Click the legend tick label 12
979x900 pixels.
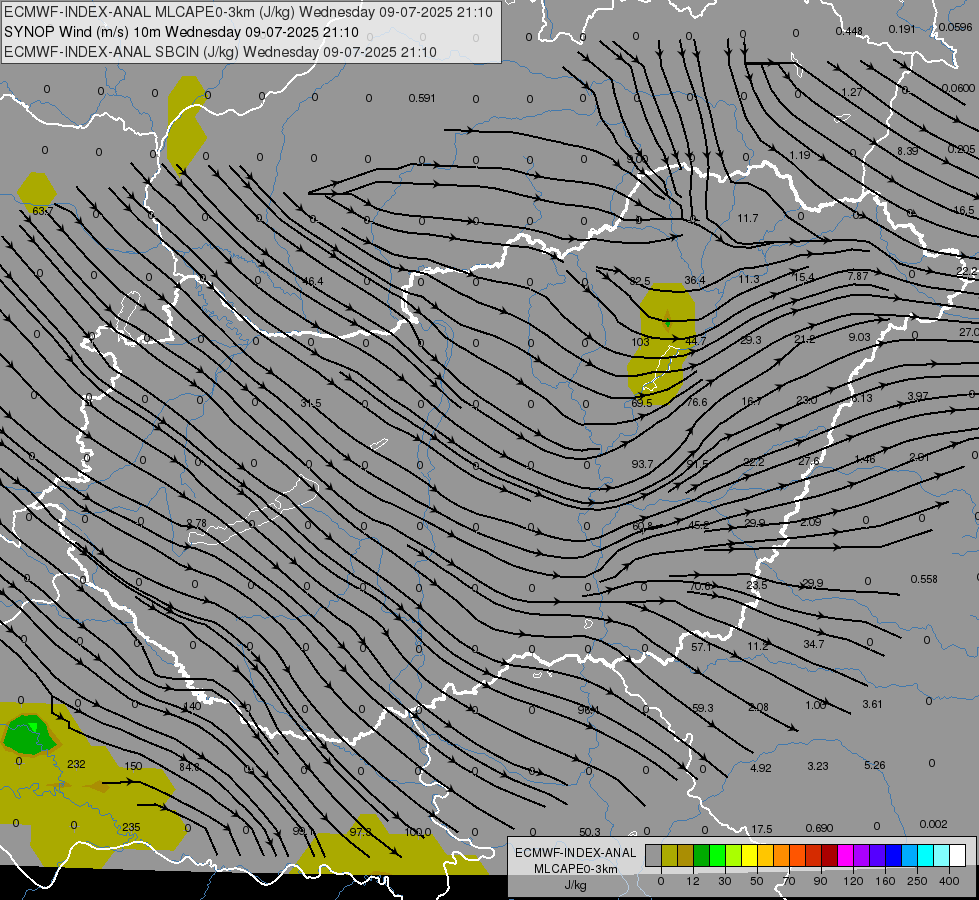[x=693, y=881]
